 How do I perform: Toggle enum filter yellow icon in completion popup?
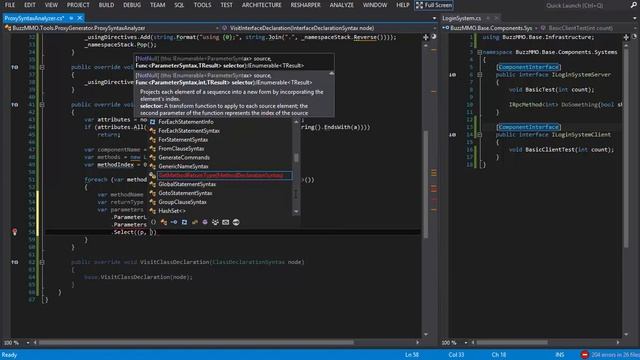pyautogui.click(x=195, y=222)
